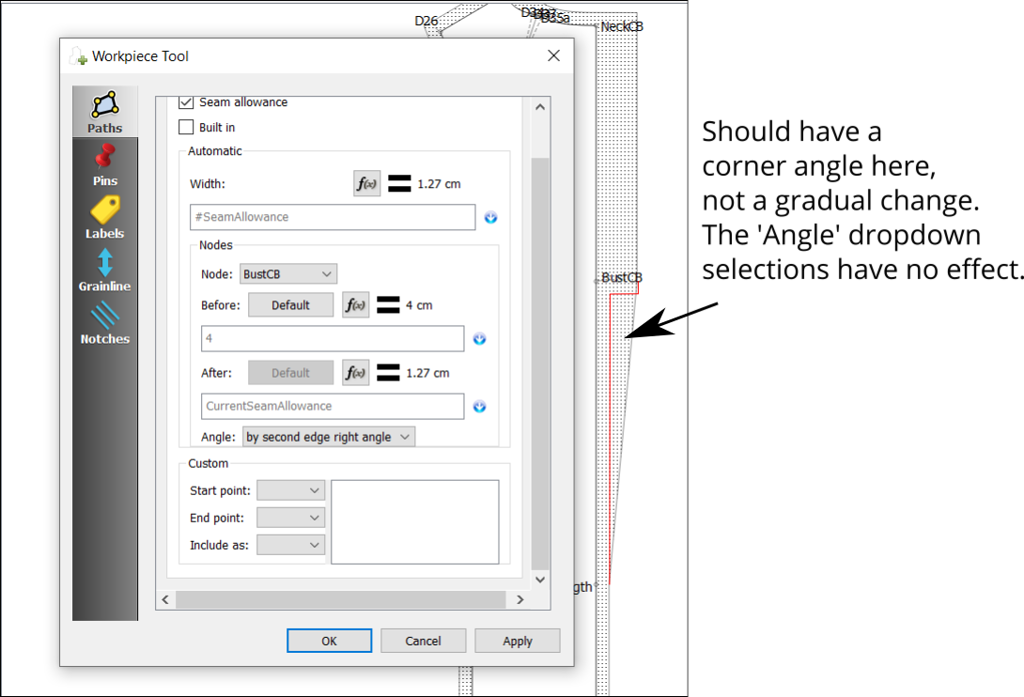Screen dimensions: 1024x697
Task: Open the Angle dropdown for edge options
Action: click(328, 436)
